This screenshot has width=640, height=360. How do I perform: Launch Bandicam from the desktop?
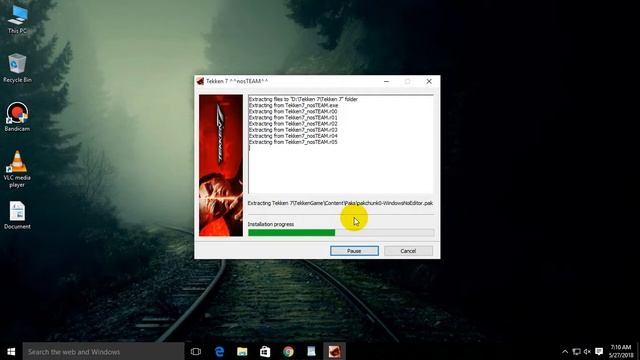click(17, 116)
